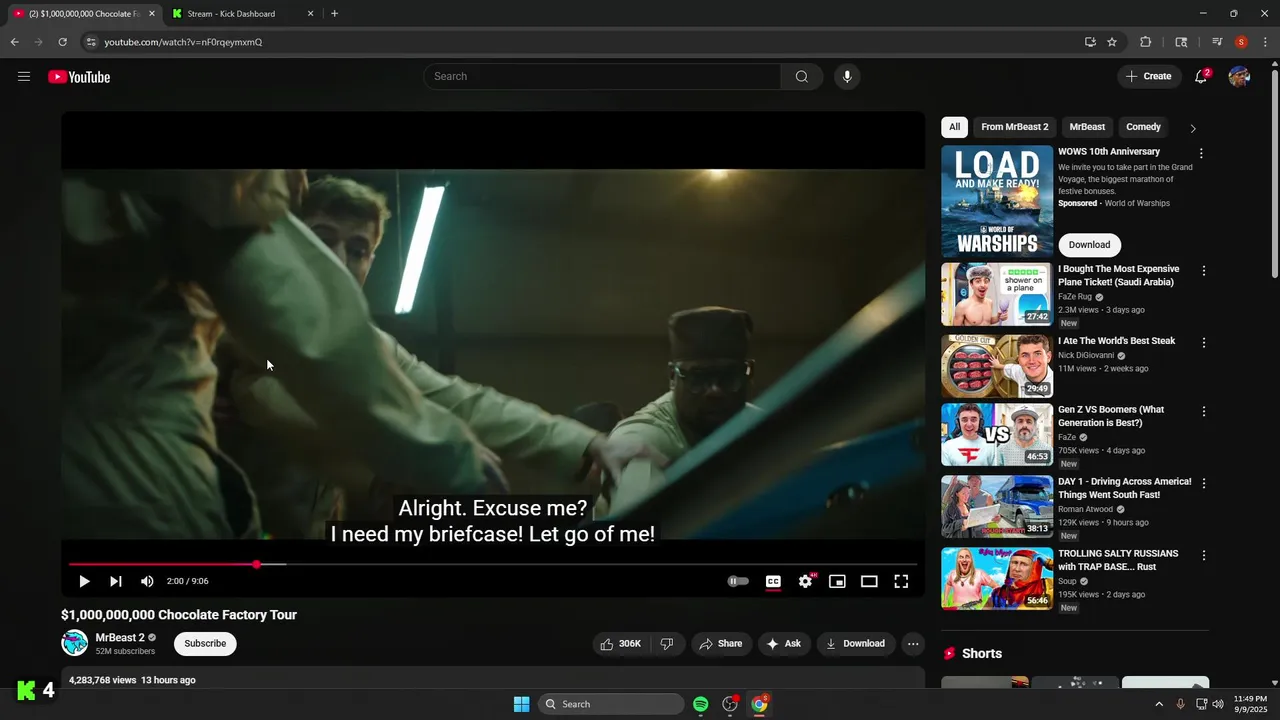This screenshot has width=1280, height=720.
Task: Open menu for TROLLING SALTY RUSSIANS video
Action: (1203, 555)
